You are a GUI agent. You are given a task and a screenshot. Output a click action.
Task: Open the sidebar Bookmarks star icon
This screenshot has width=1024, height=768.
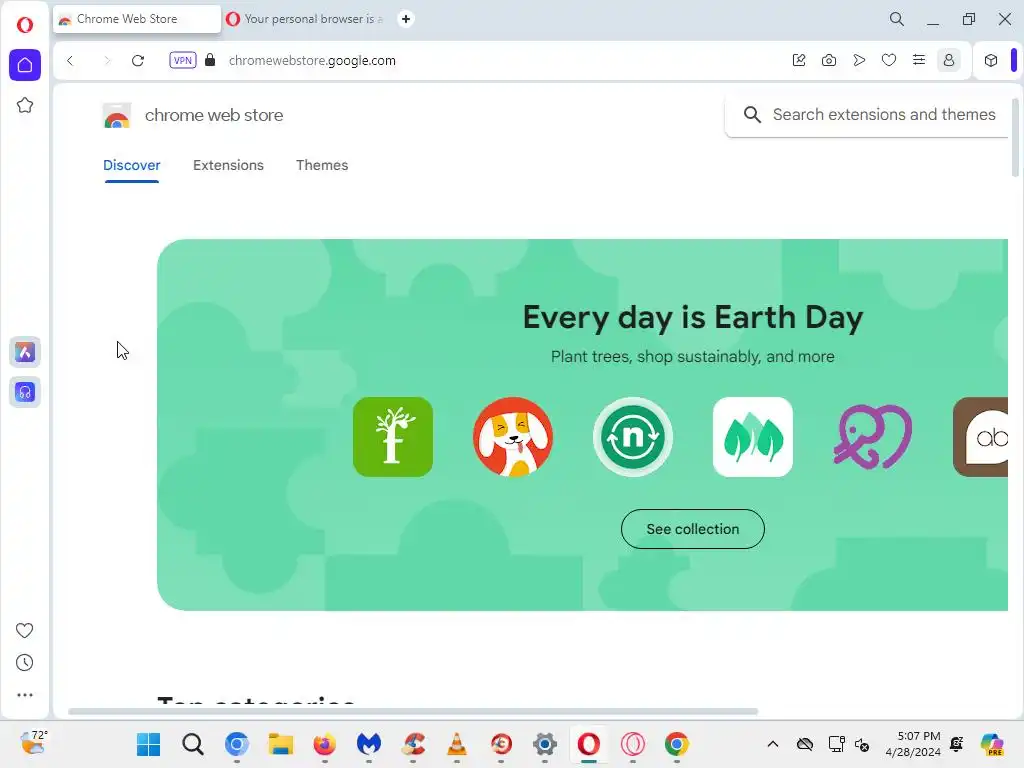(25, 105)
